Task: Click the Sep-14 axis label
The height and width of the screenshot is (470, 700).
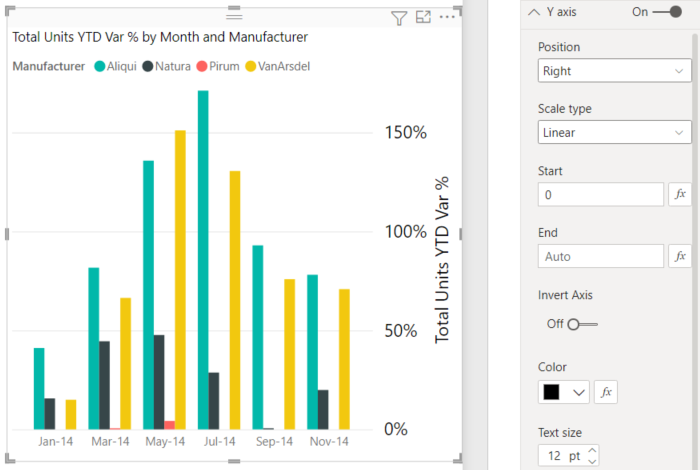Action: click(274, 441)
